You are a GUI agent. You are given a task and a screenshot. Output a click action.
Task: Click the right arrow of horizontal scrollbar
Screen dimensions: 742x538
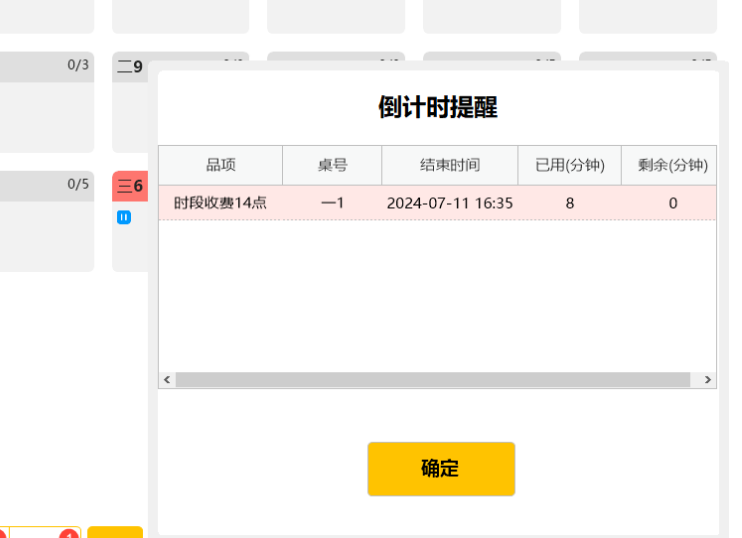[707, 380]
